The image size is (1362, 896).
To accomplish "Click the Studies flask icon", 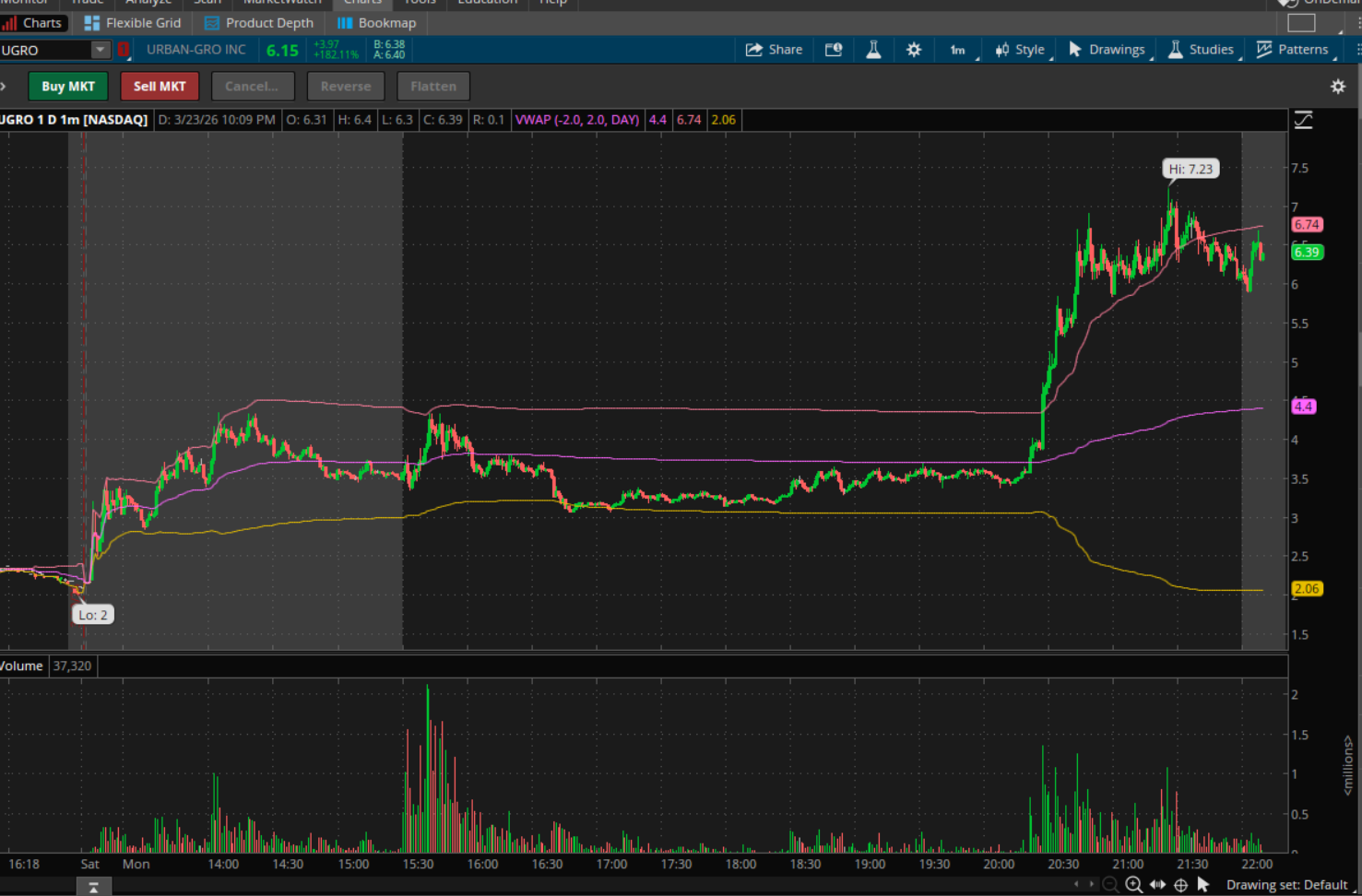I will [x=1176, y=50].
